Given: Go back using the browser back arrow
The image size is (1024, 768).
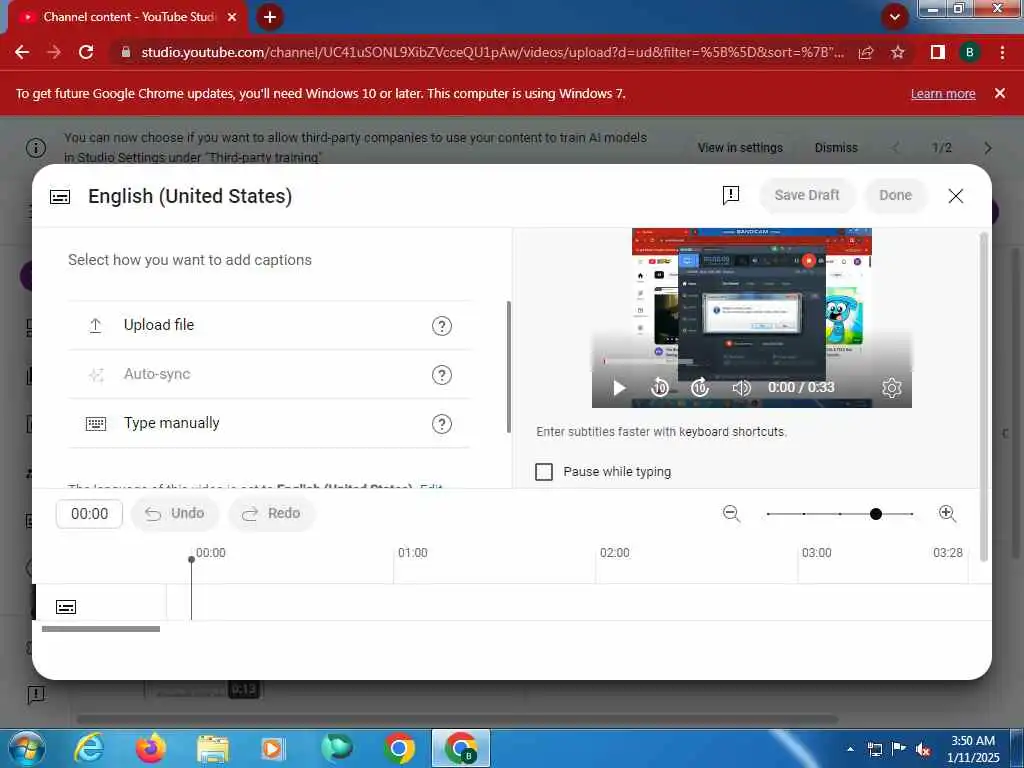Looking at the screenshot, I should pos(22,52).
